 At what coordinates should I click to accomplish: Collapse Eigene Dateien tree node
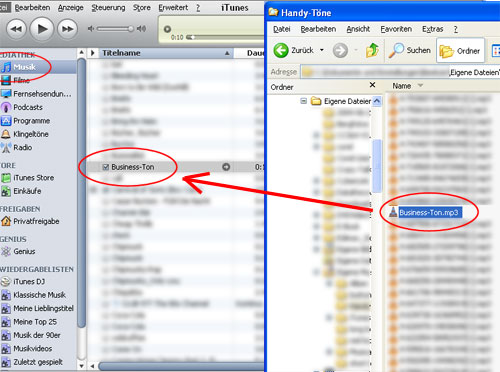(x=303, y=101)
